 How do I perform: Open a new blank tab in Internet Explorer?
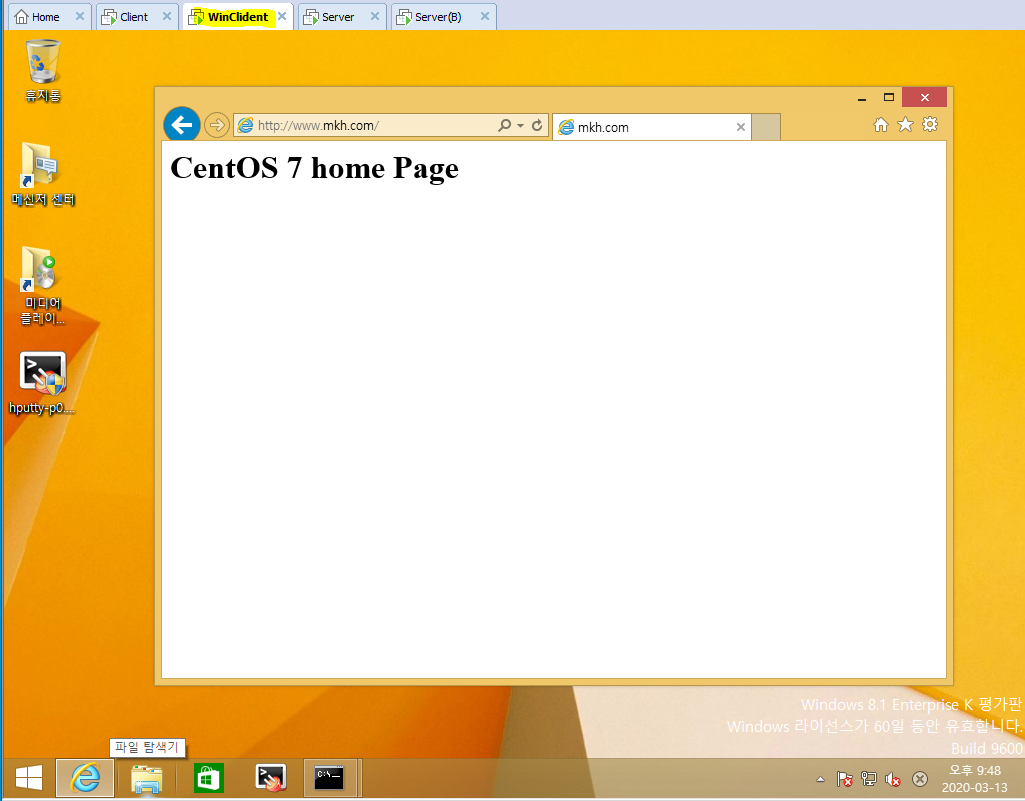765,127
